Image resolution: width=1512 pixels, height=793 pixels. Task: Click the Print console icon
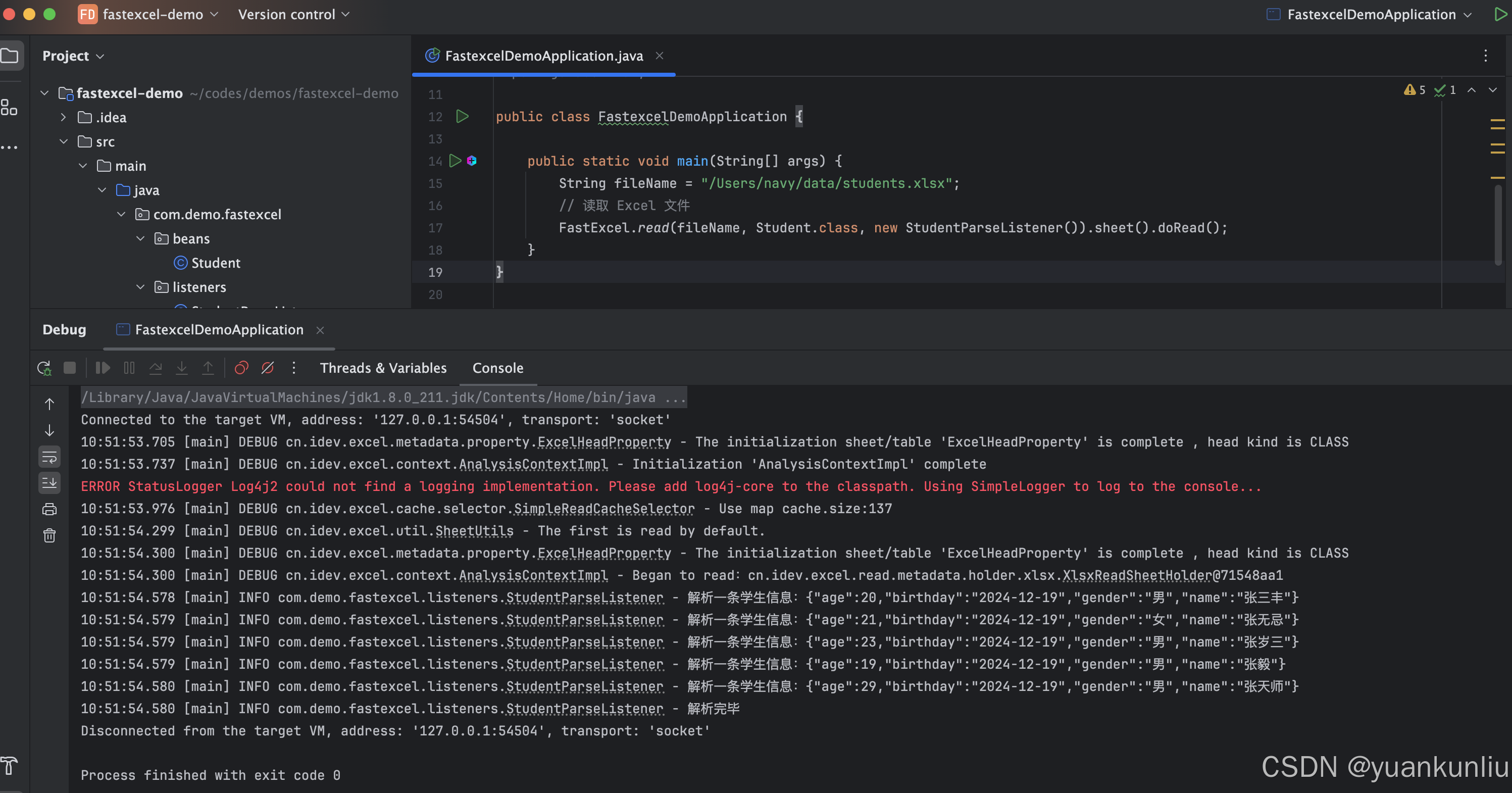(49, 509)
